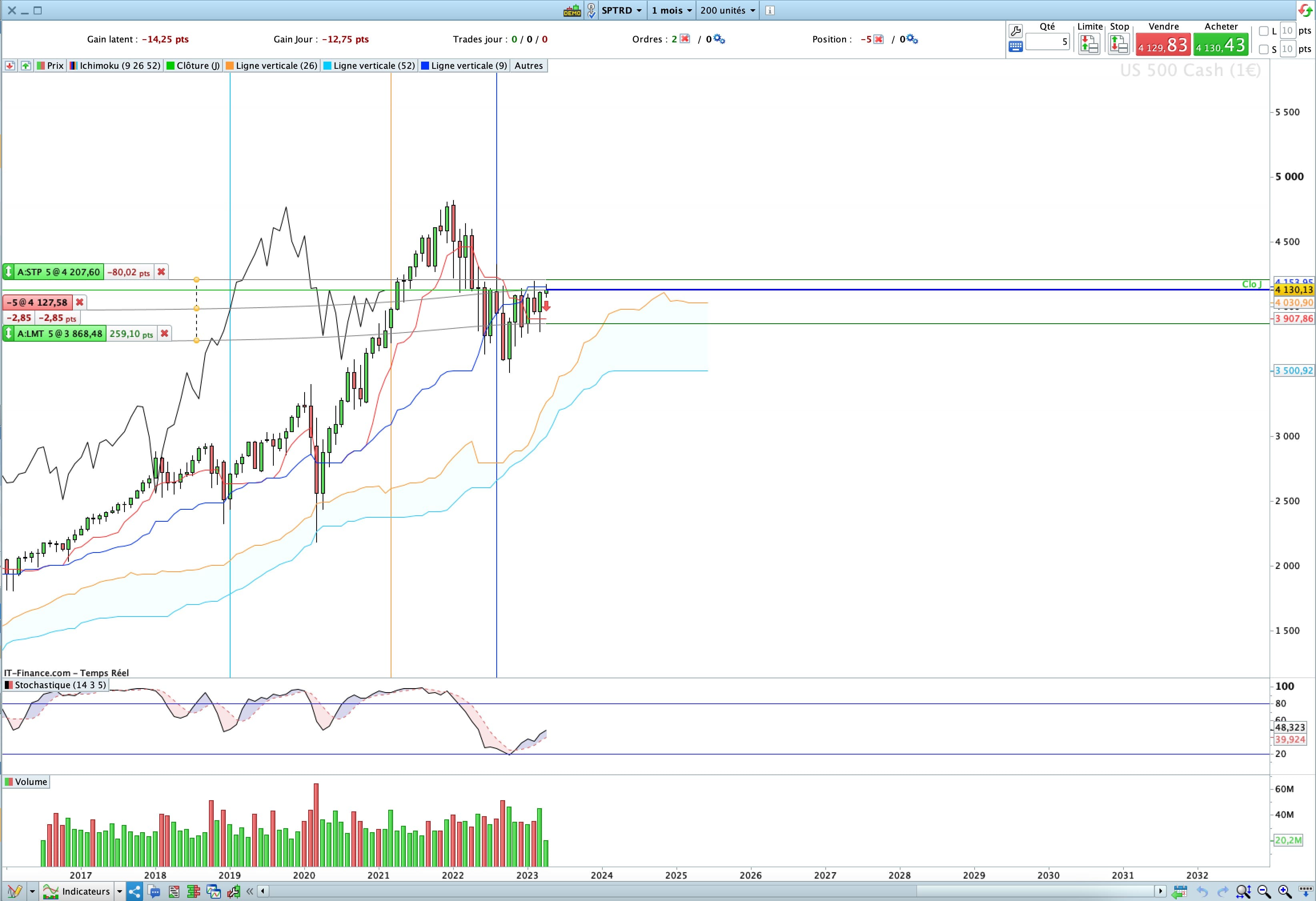The width and height of the screenshot is (1316, 901).
Task: Click the auto-fit zoom icon
Action: pyautogui.click(x=1244, y=891)
